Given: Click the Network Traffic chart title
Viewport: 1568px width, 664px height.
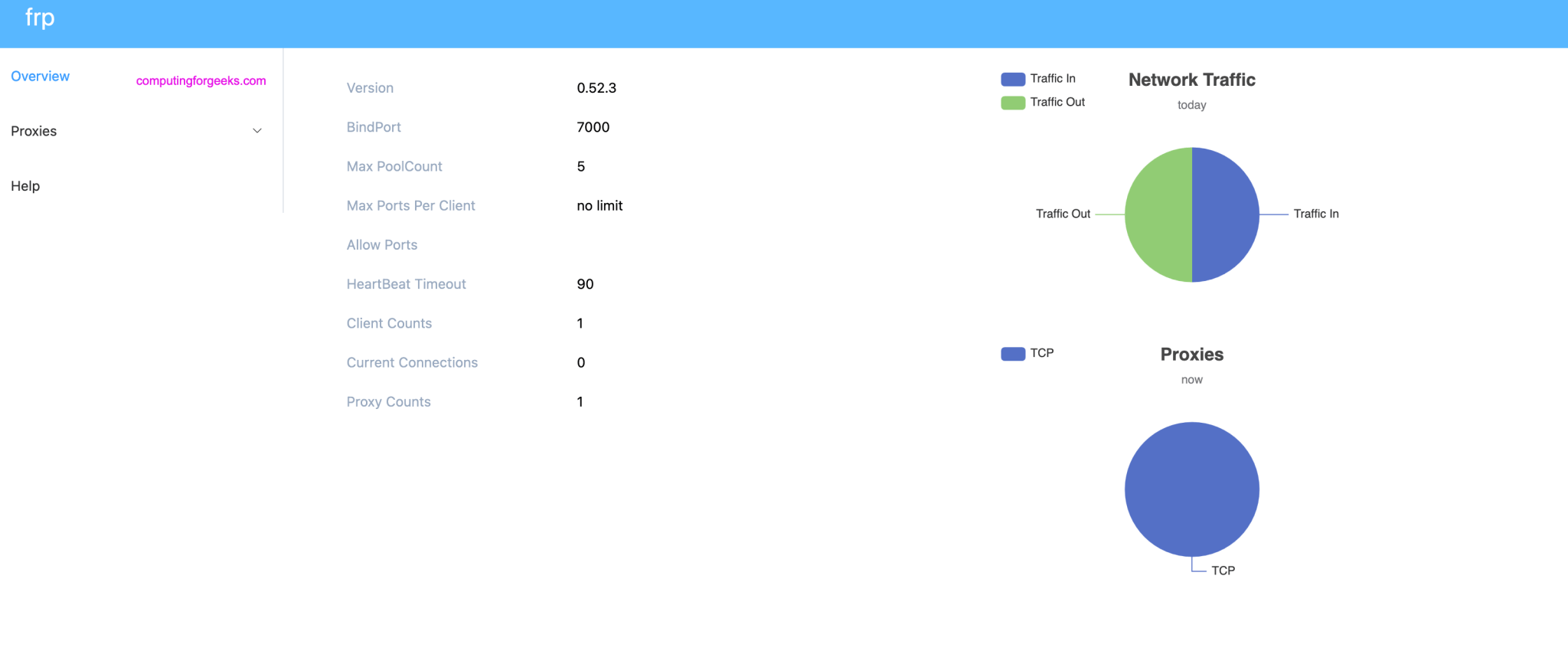Looking at the screenshot, I should pos(1191,80).
